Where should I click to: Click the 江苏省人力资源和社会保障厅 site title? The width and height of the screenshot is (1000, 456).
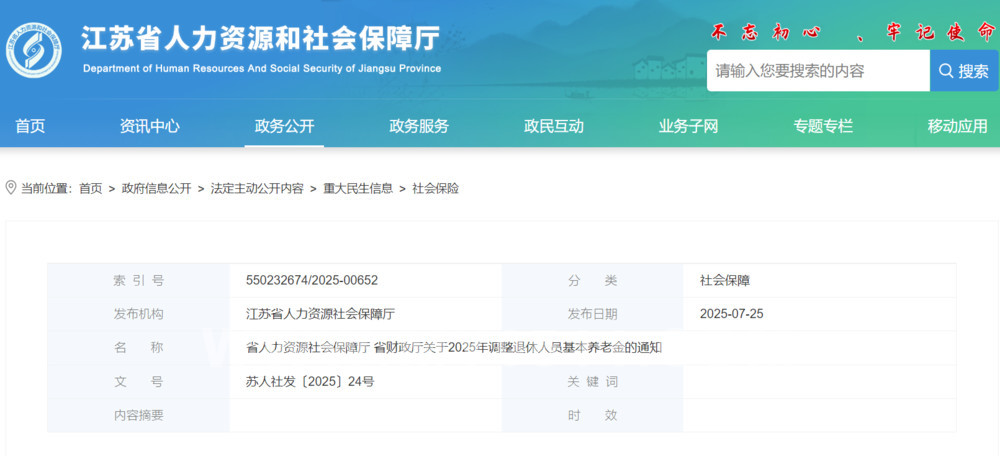tap(260, 39)
